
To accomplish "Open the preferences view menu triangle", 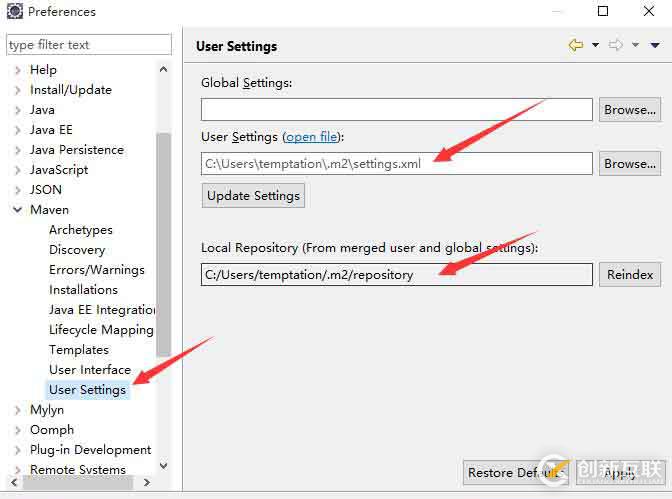I will pos(655,45).
